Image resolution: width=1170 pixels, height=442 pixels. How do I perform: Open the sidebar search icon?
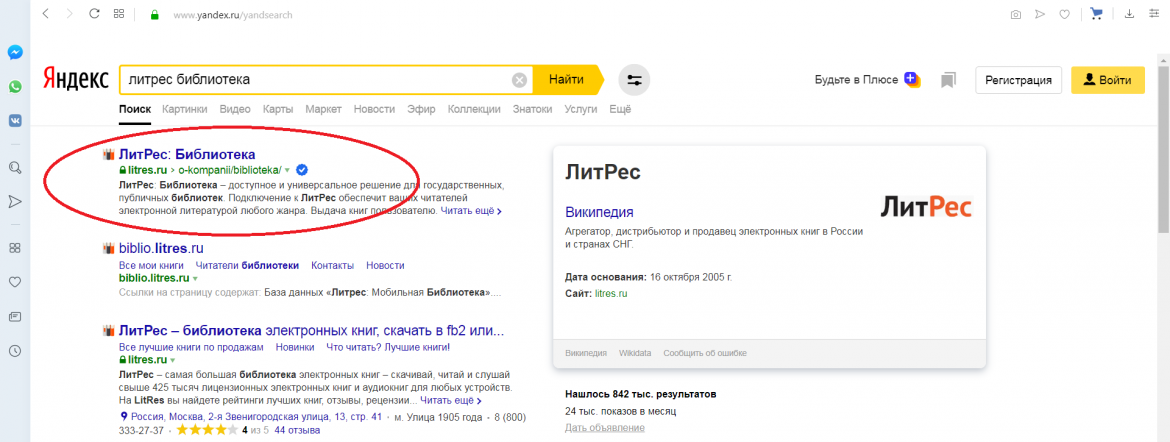coord(15,167)
